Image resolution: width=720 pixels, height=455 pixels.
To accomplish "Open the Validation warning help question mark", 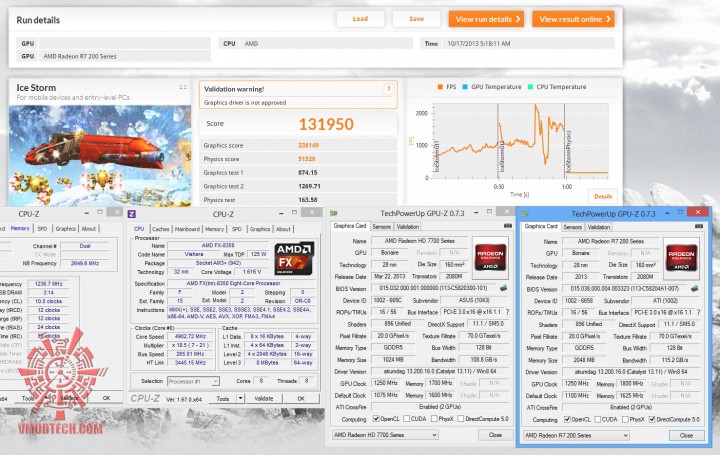I will [x=388, y=89].
